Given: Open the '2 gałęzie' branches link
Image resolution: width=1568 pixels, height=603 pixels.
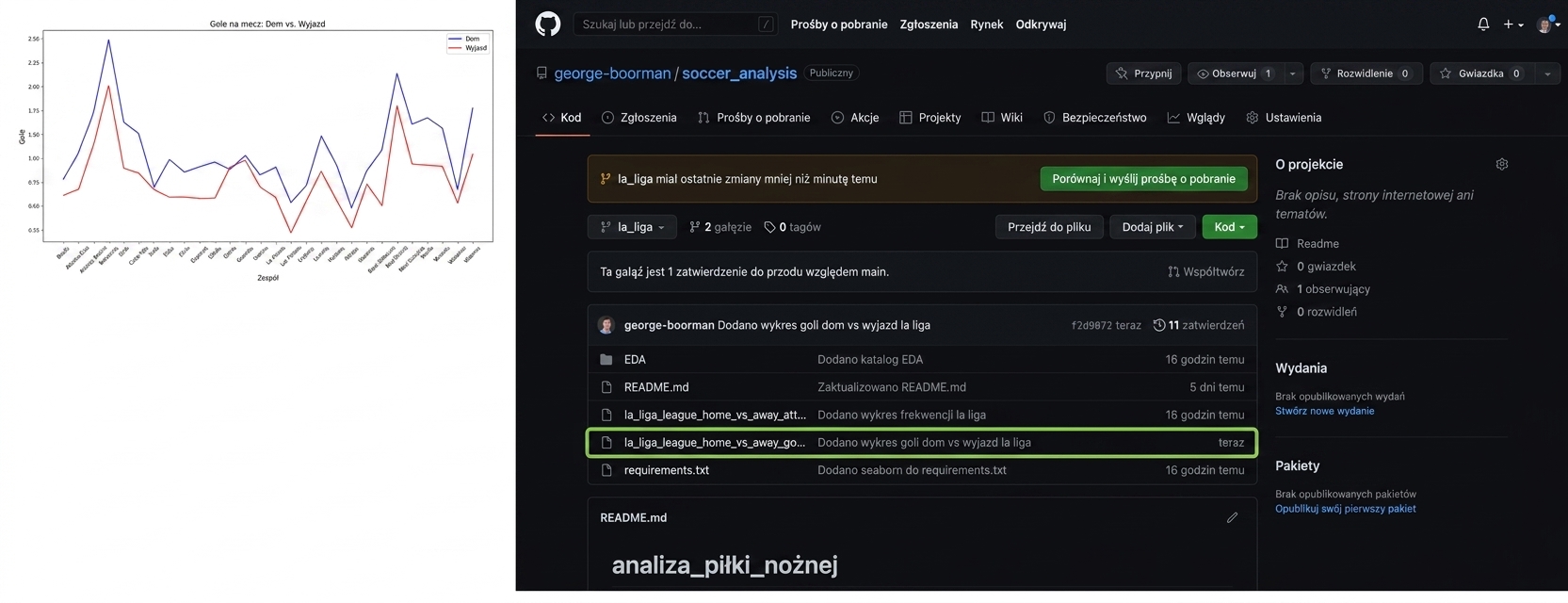Looking at the screenshot, I should (720, 227).
